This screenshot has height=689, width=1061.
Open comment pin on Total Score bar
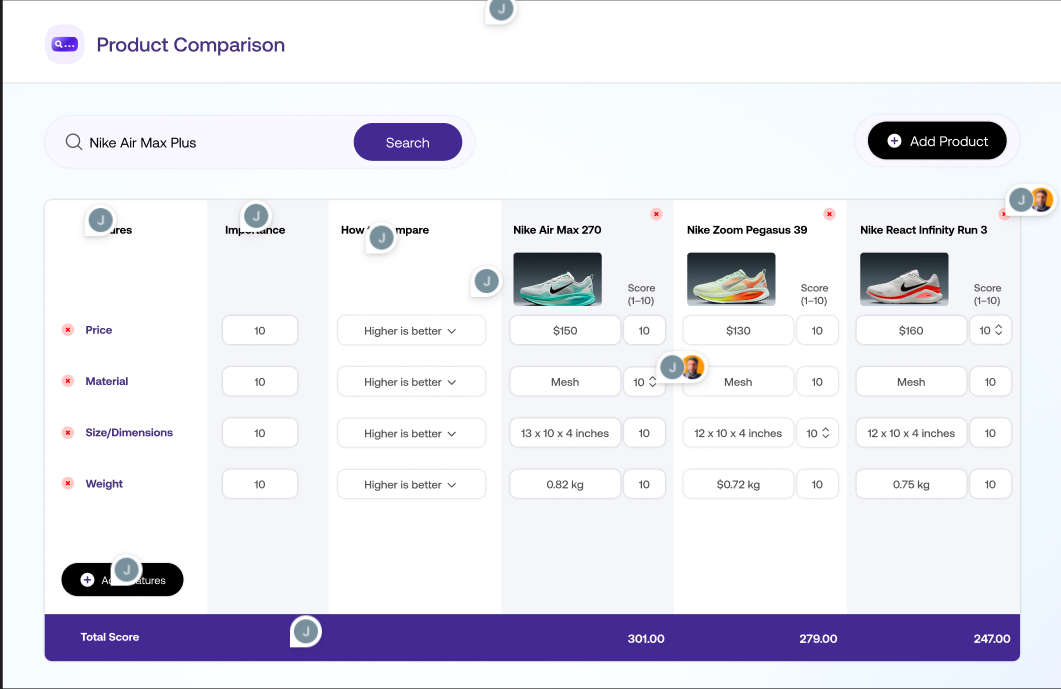(x=306, y=632)
